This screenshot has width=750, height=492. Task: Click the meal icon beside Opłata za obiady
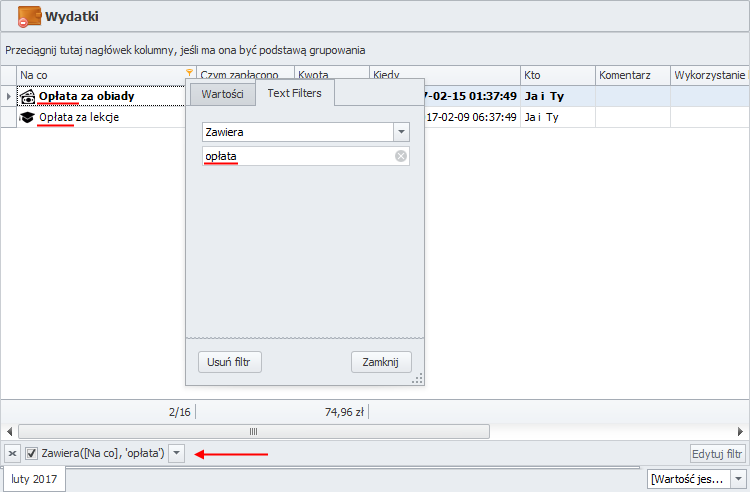[28, 97]
